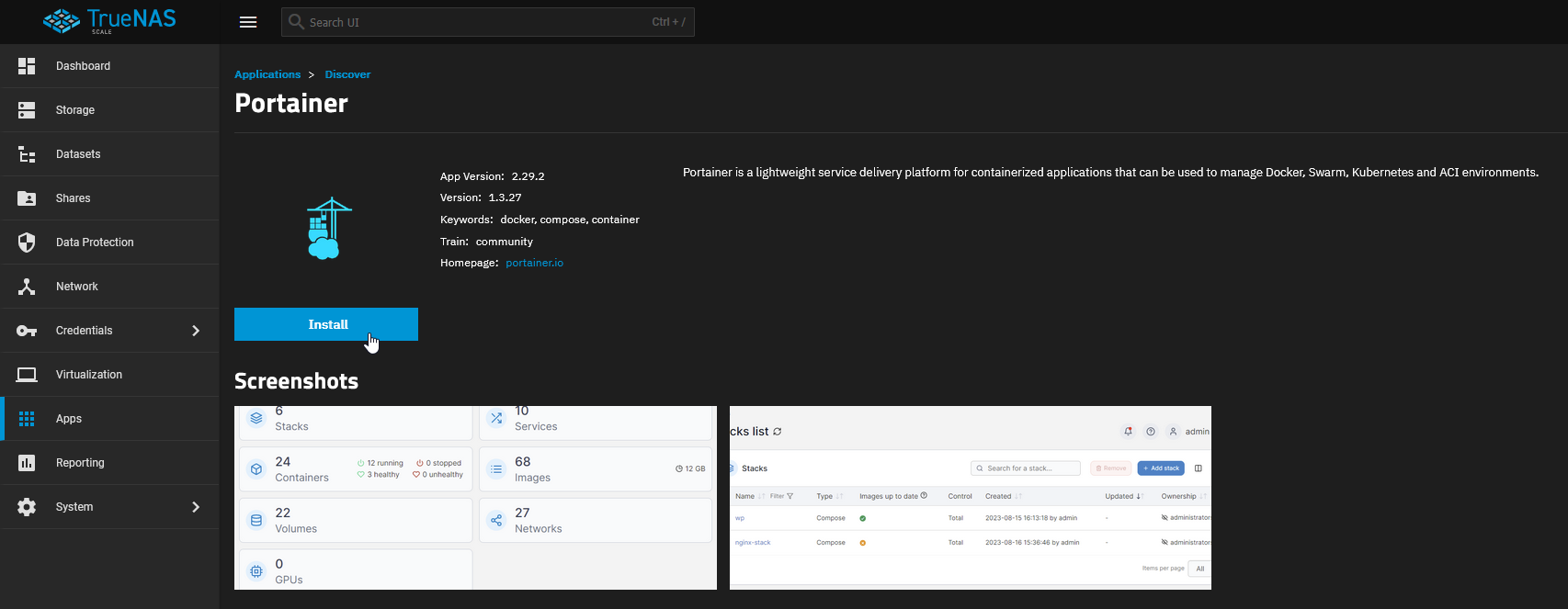
Task: Open Storage from the sidebar
Action: click(x=109, y=110)
